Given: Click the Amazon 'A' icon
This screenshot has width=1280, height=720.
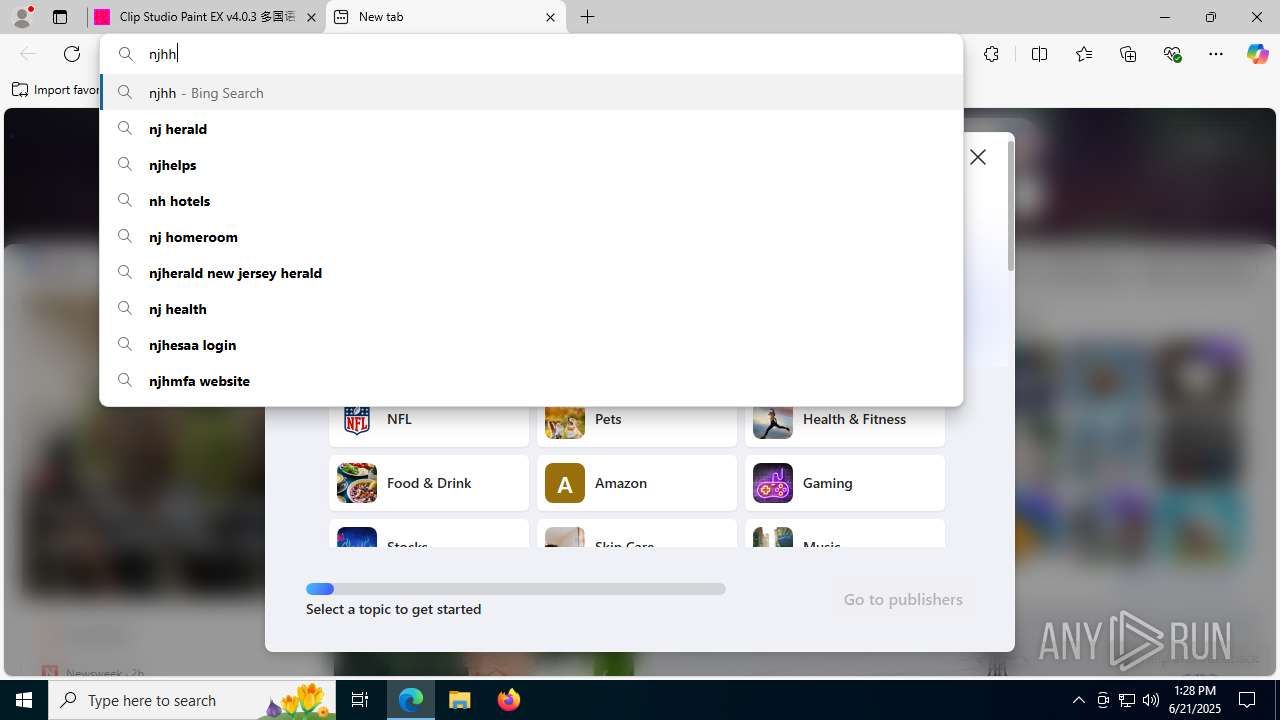Looking at the screenshot, I should pyautogui.click(x=565, y=483).
